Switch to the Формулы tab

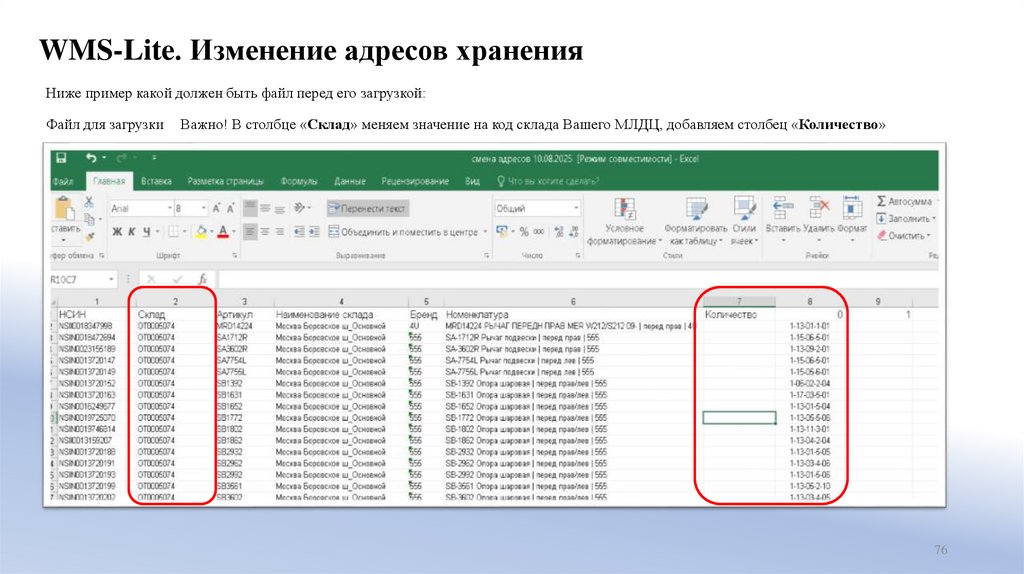pos(298,181)
